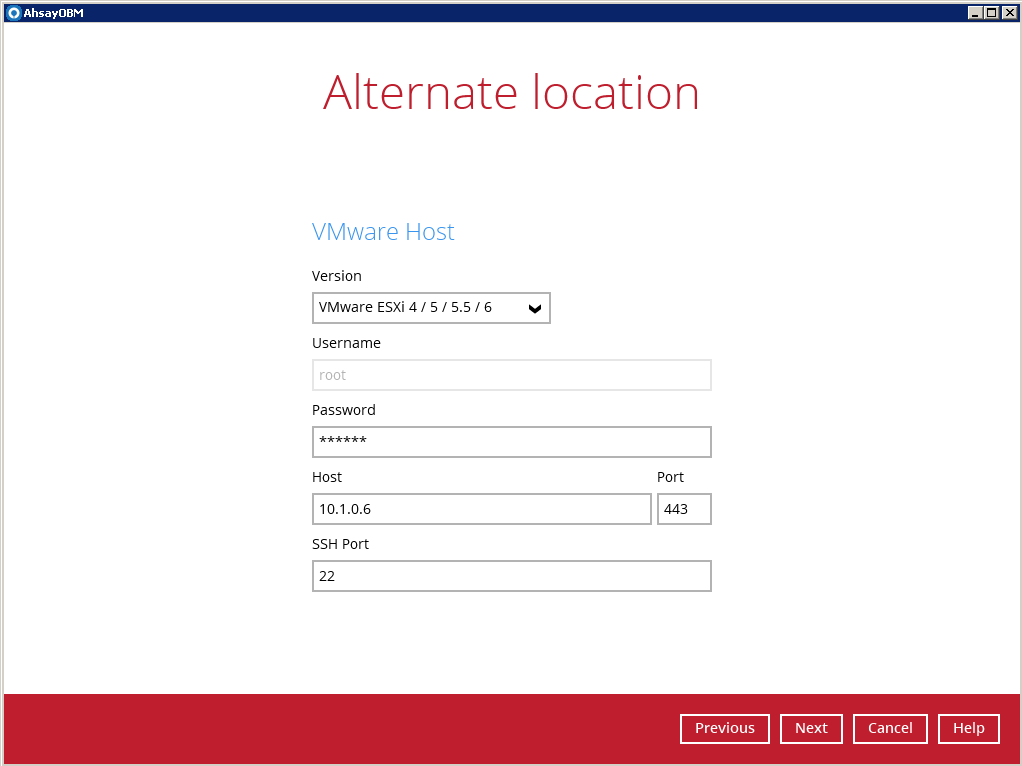Select the Port field showing 443
1022x766 pixels.
(684, 509)
